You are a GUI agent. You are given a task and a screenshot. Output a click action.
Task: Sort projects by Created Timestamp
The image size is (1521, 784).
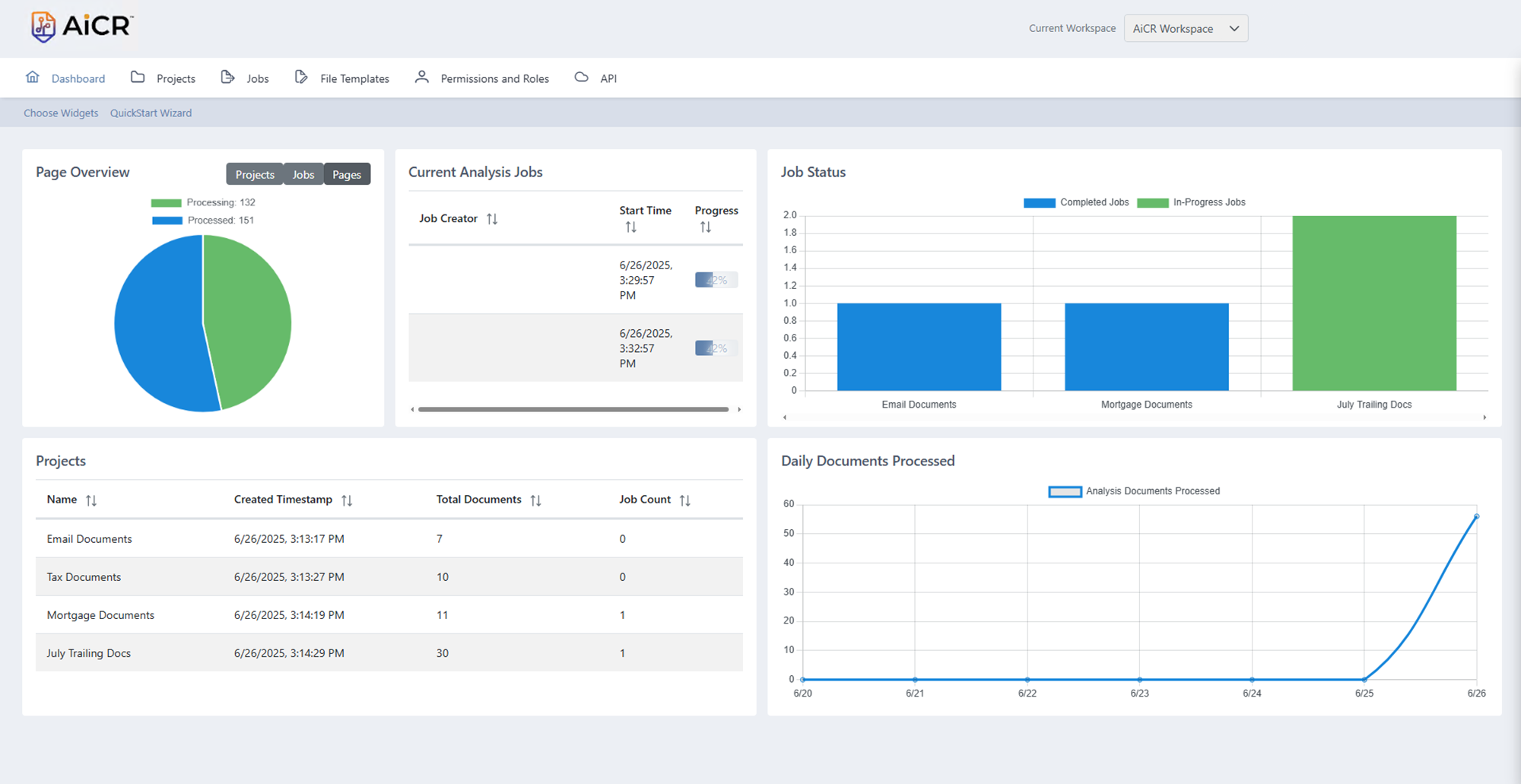[347, 500]
